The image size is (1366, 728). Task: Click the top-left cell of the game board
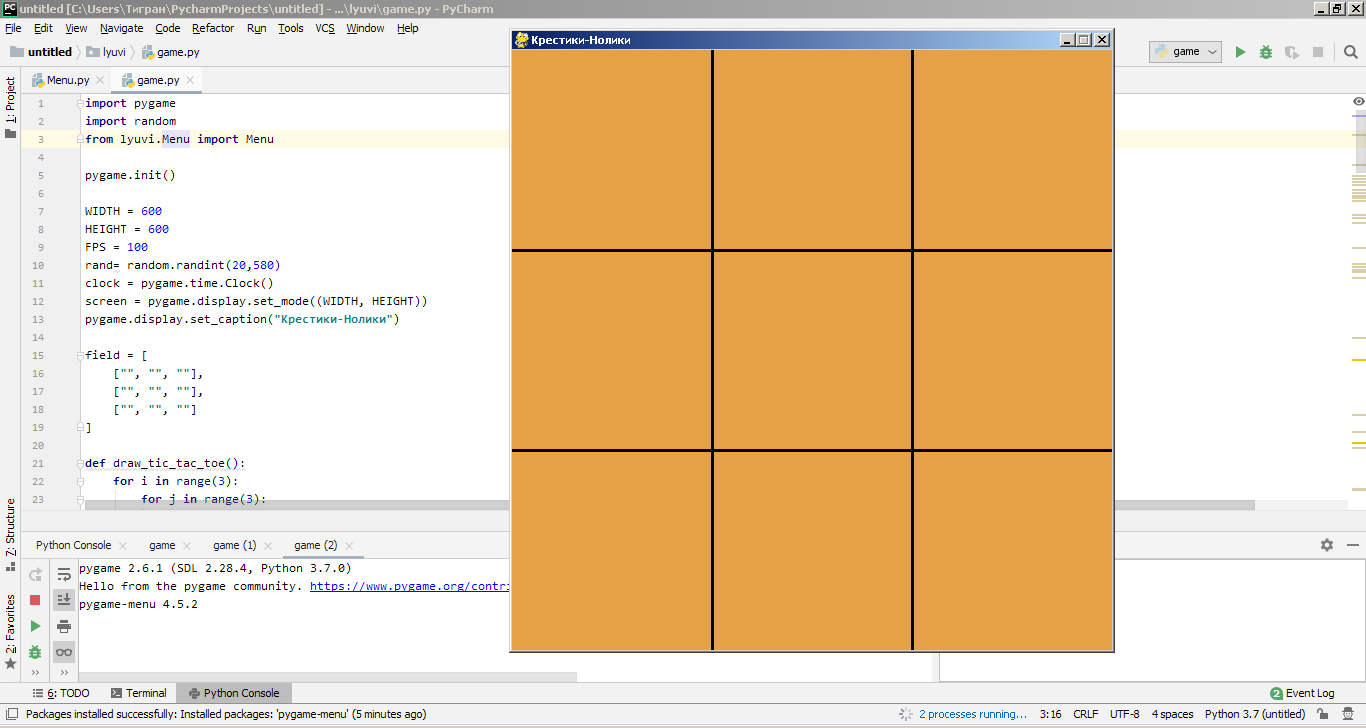point(611,149)
